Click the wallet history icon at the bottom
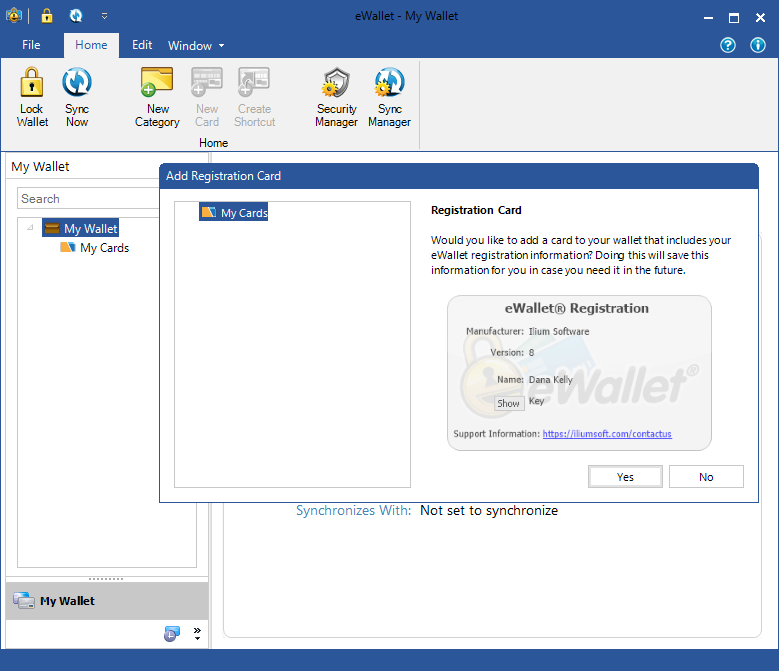This screenshot has height=671, width=779. (x=172, y=634)
